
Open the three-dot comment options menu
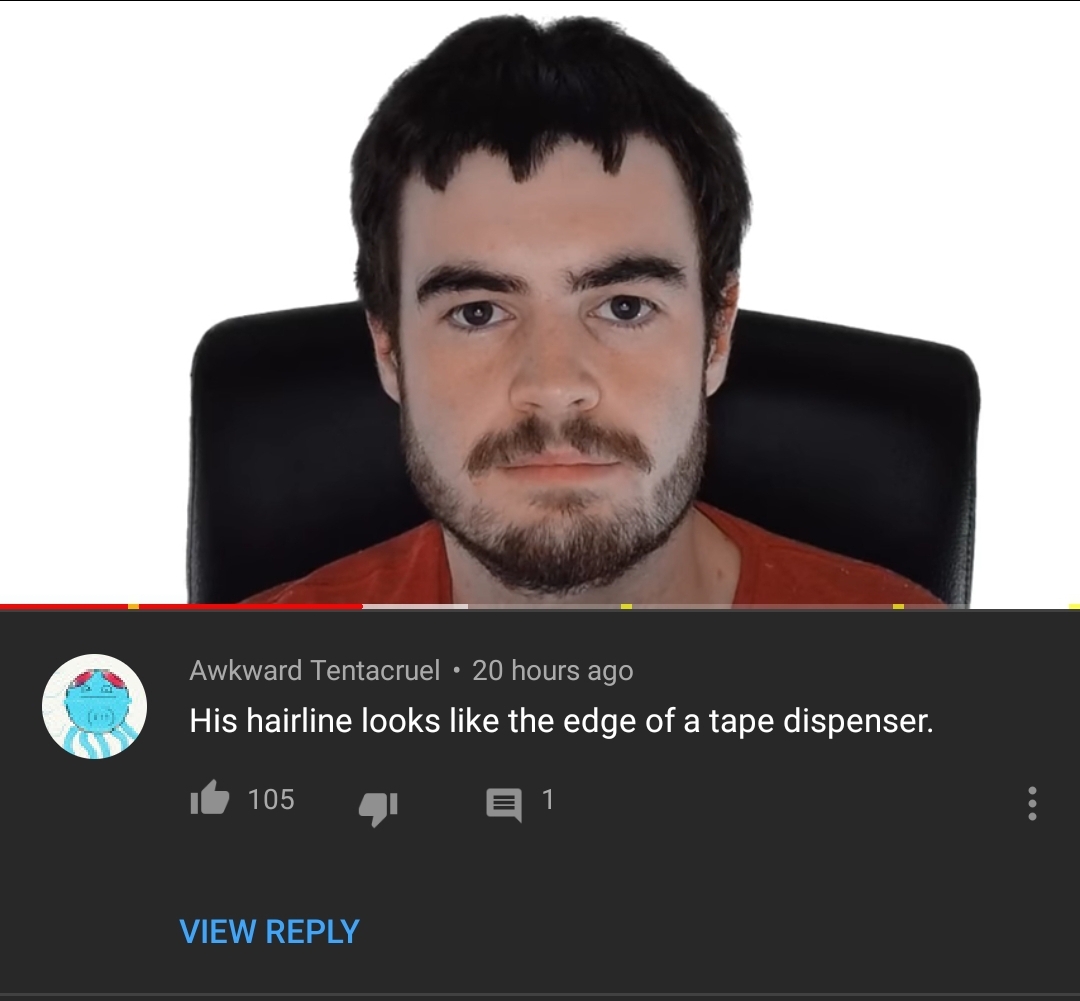click(1031, 803)
